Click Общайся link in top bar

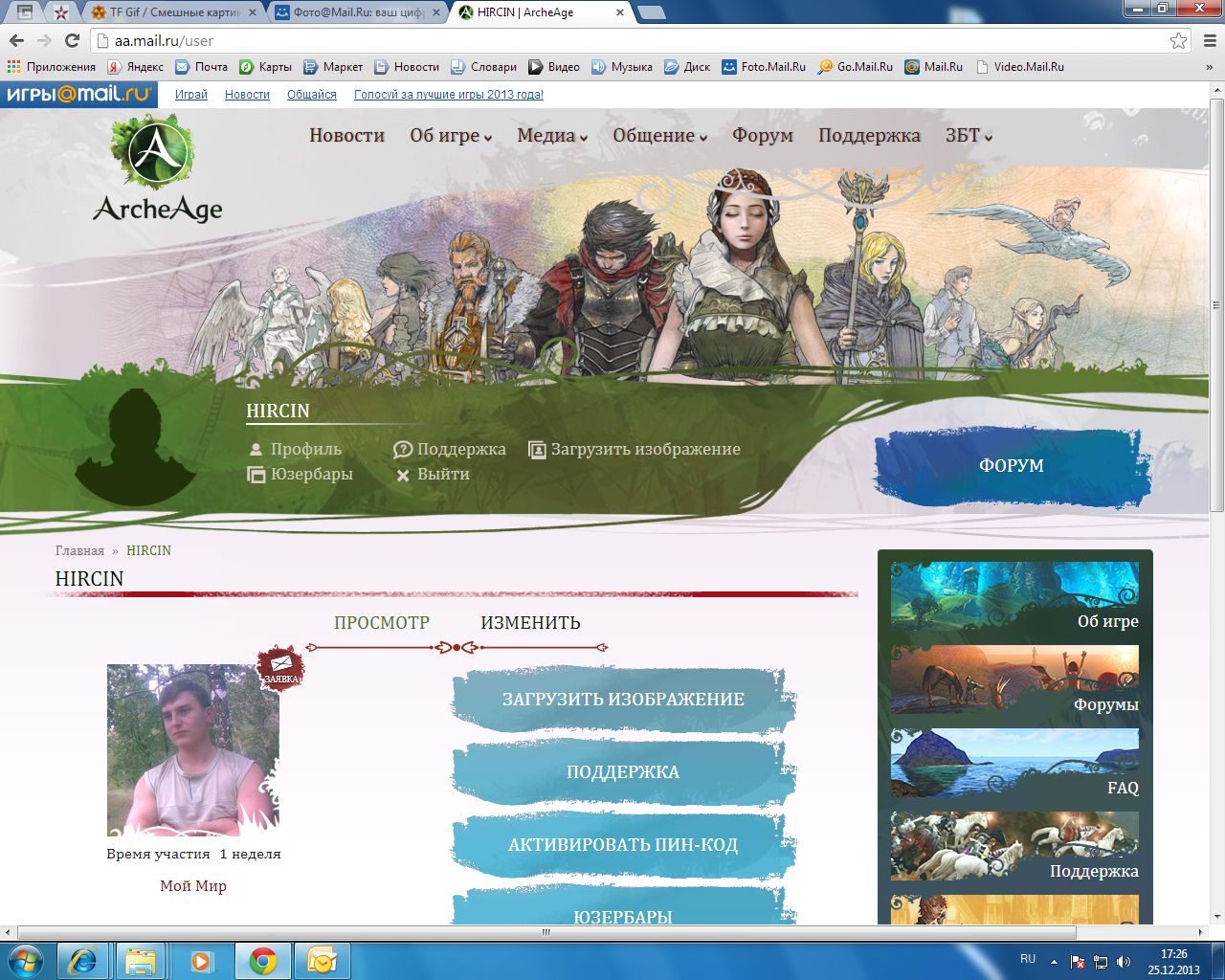(312, 95)
